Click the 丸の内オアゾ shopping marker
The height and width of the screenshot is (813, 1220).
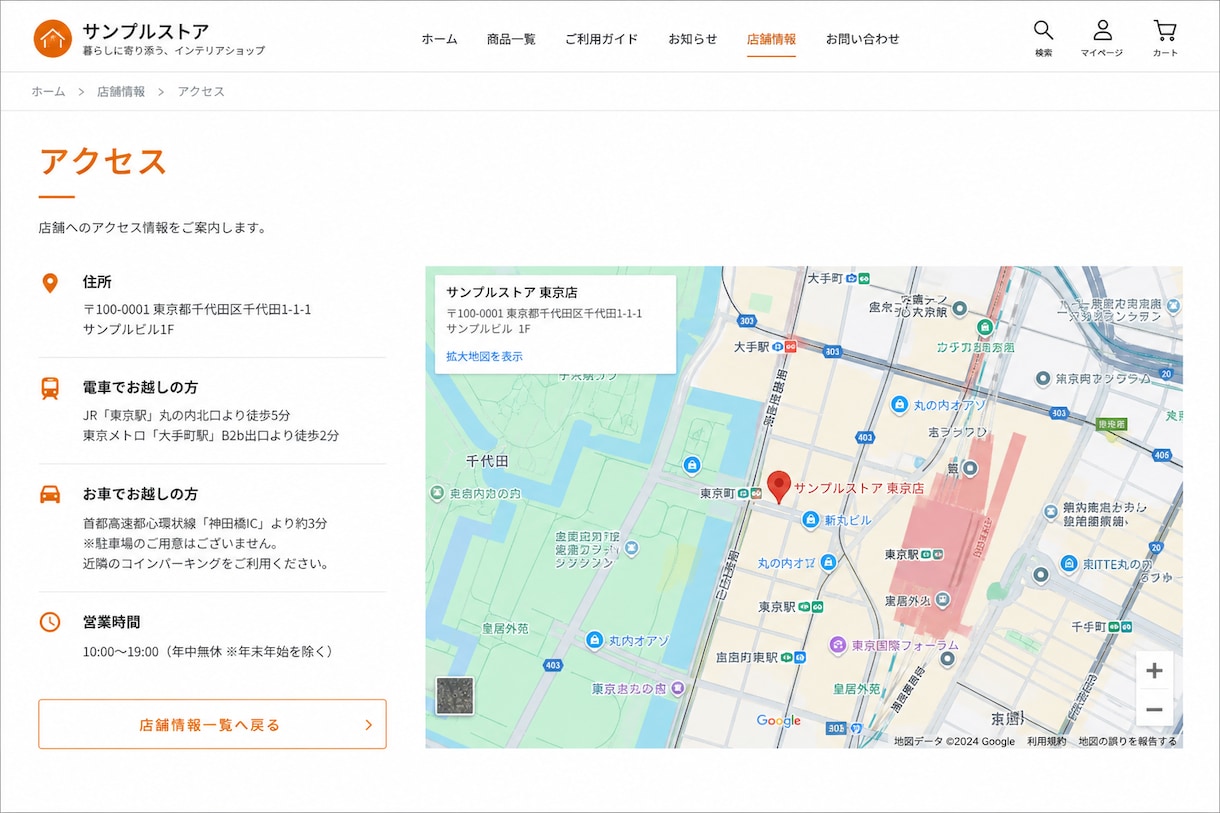pos(899,405)
